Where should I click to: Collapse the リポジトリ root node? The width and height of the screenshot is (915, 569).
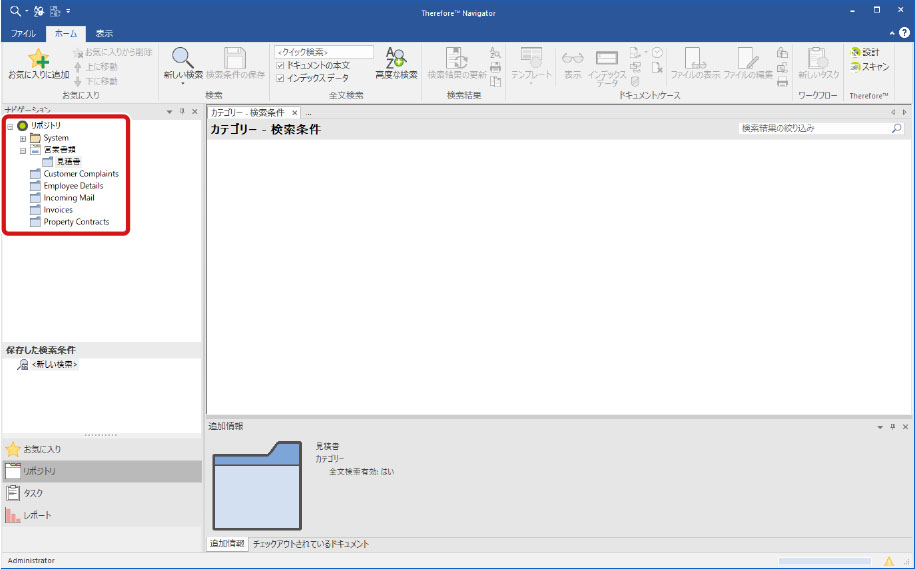pyautogui.click(x=10, y=125)
